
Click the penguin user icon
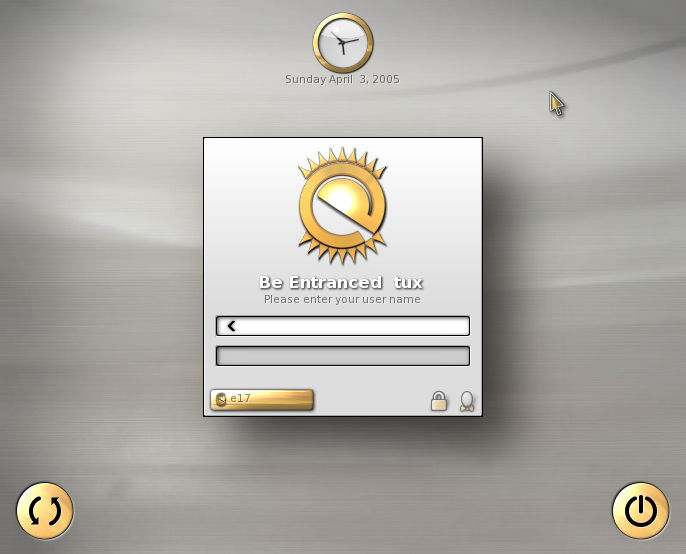467,401
